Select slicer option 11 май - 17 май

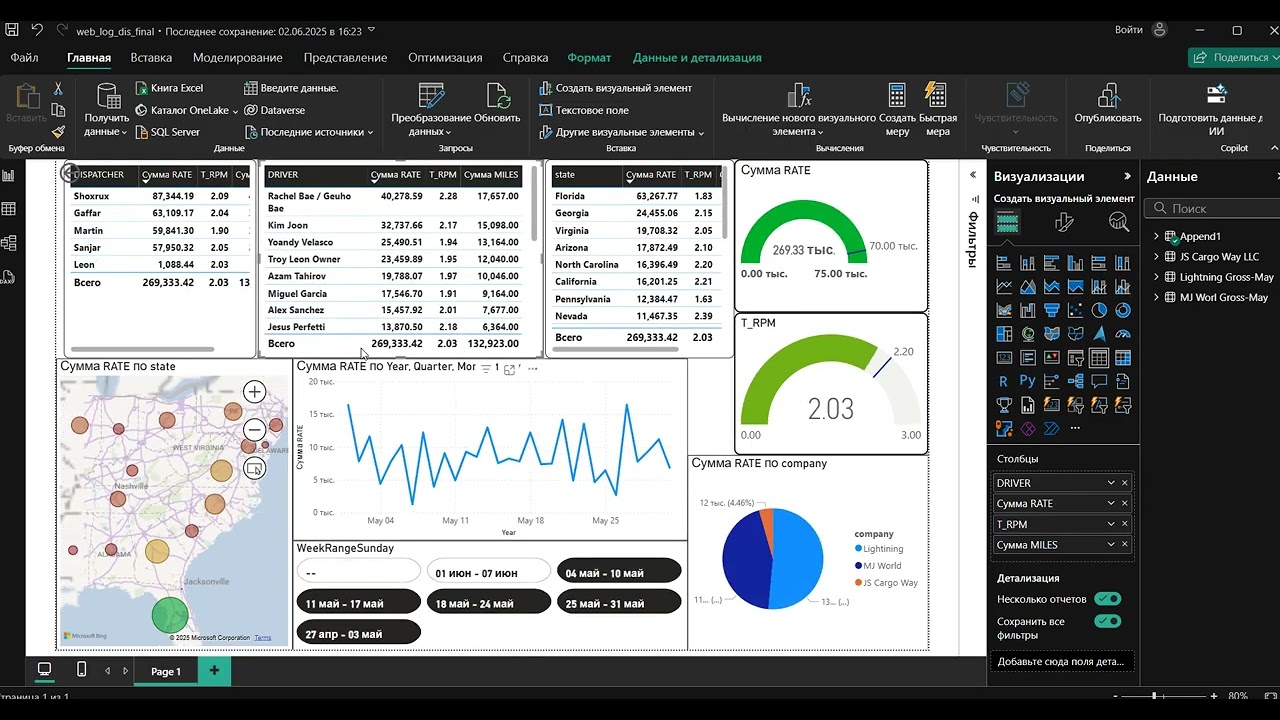pos(359,604)
